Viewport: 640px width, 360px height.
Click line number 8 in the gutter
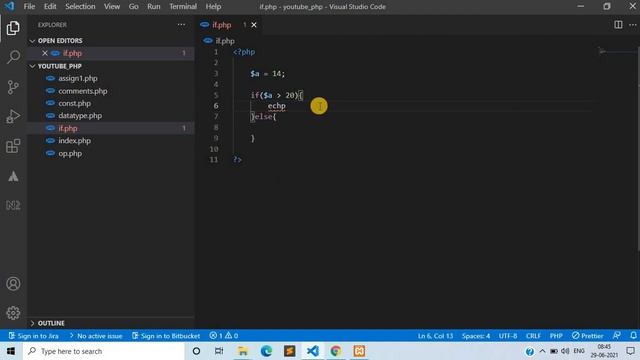(x=216, y=127)
